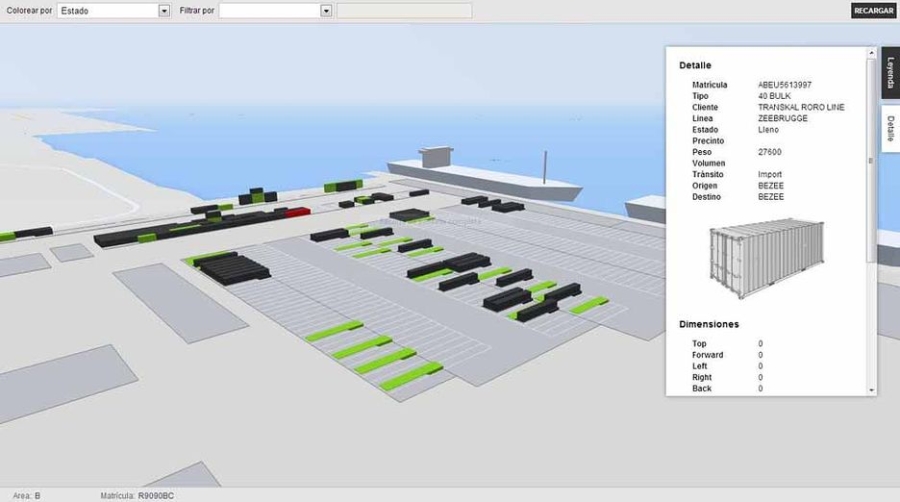900x502 pixels.
Task: Open the Colorear por dropdown arrow
Action: [x=164, y=11]
